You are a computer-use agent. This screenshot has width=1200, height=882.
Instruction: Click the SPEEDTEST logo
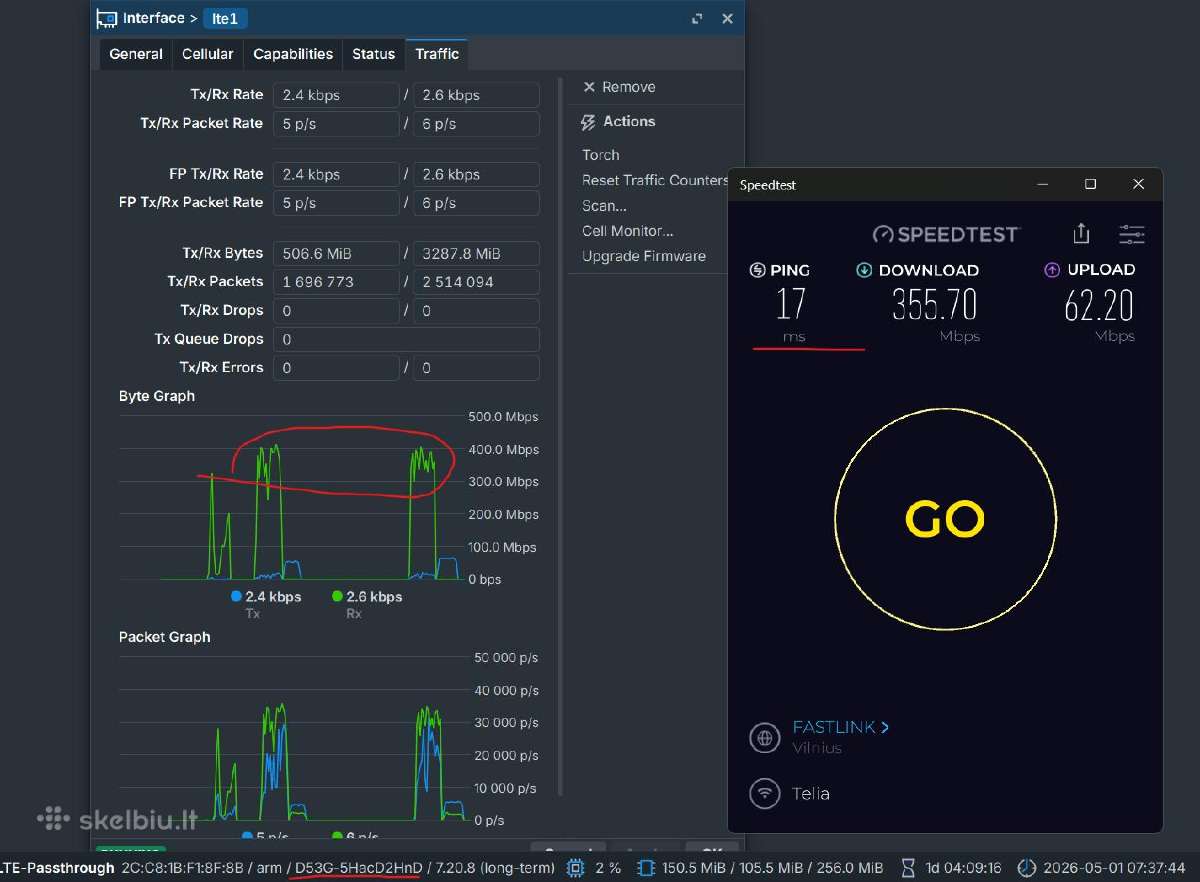tap(946, 234)
